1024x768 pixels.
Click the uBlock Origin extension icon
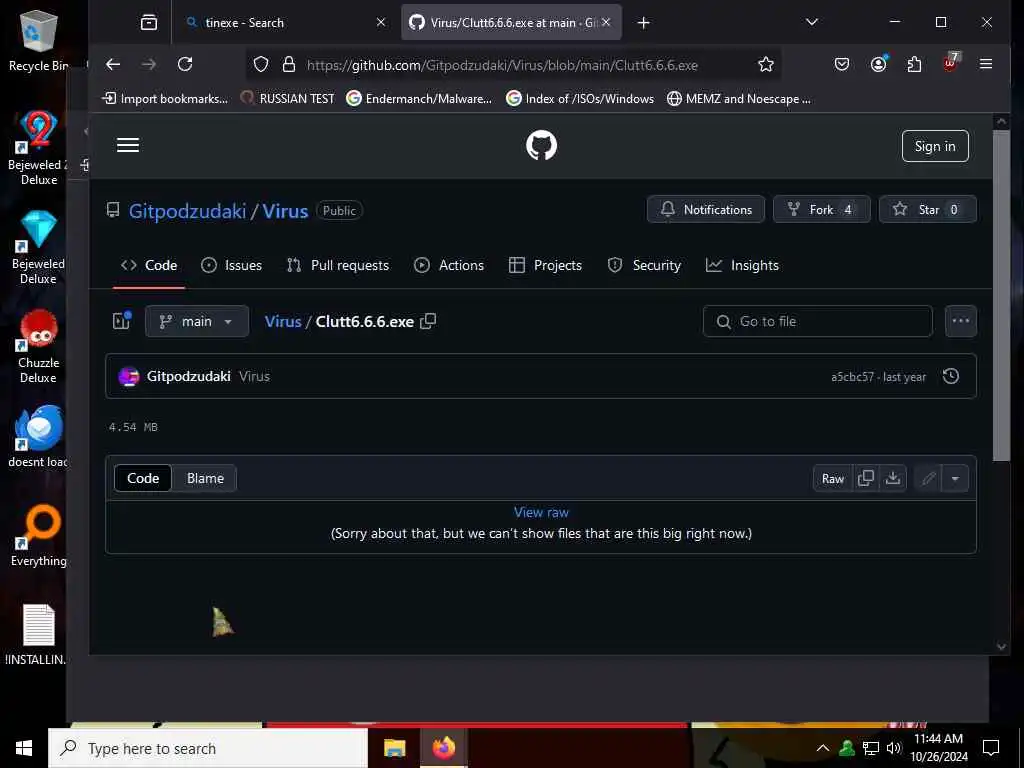tap(950, 63)
